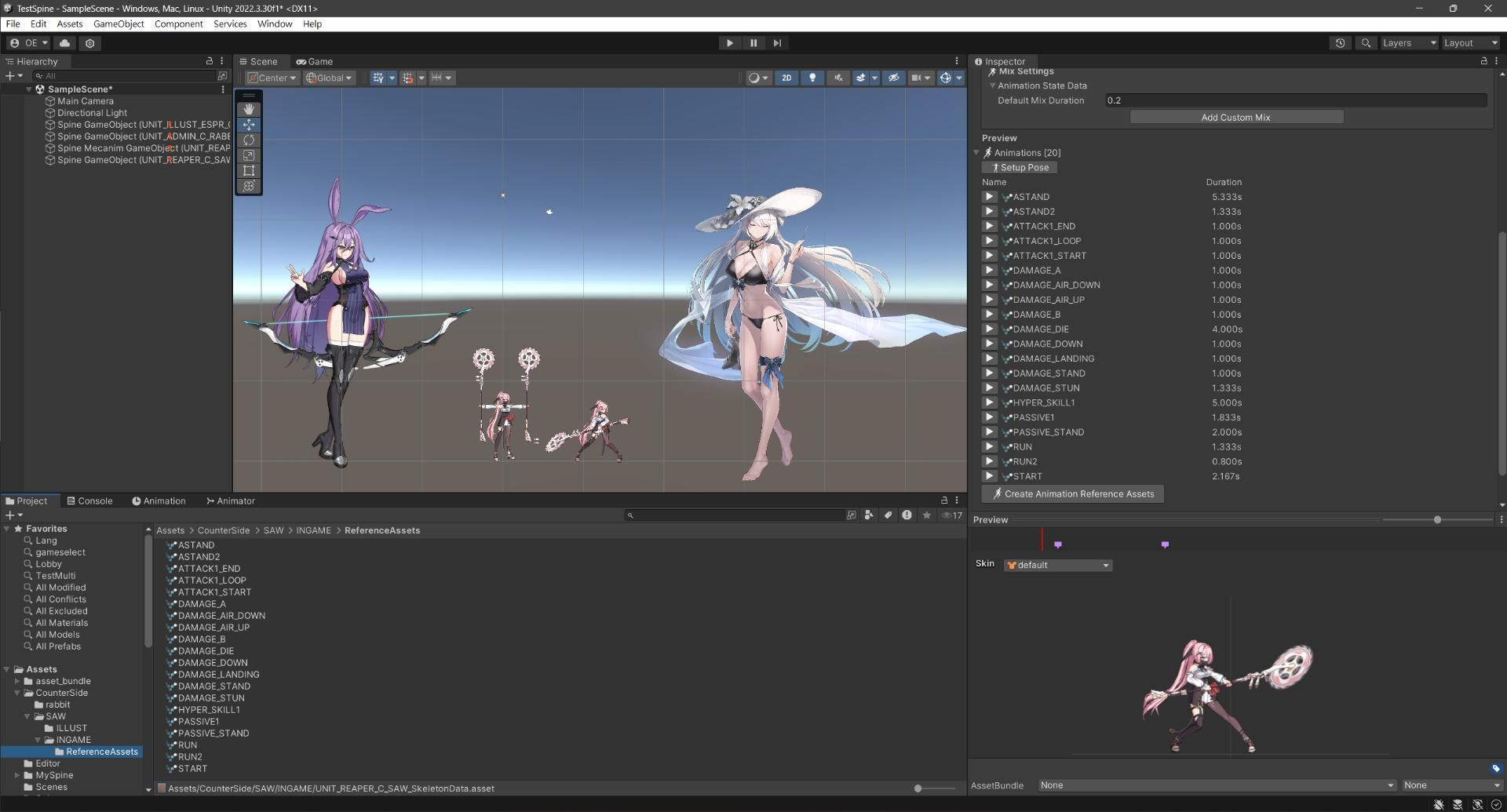
Task: Toggle scene view lighting
Action: click(x=813, y=78)
